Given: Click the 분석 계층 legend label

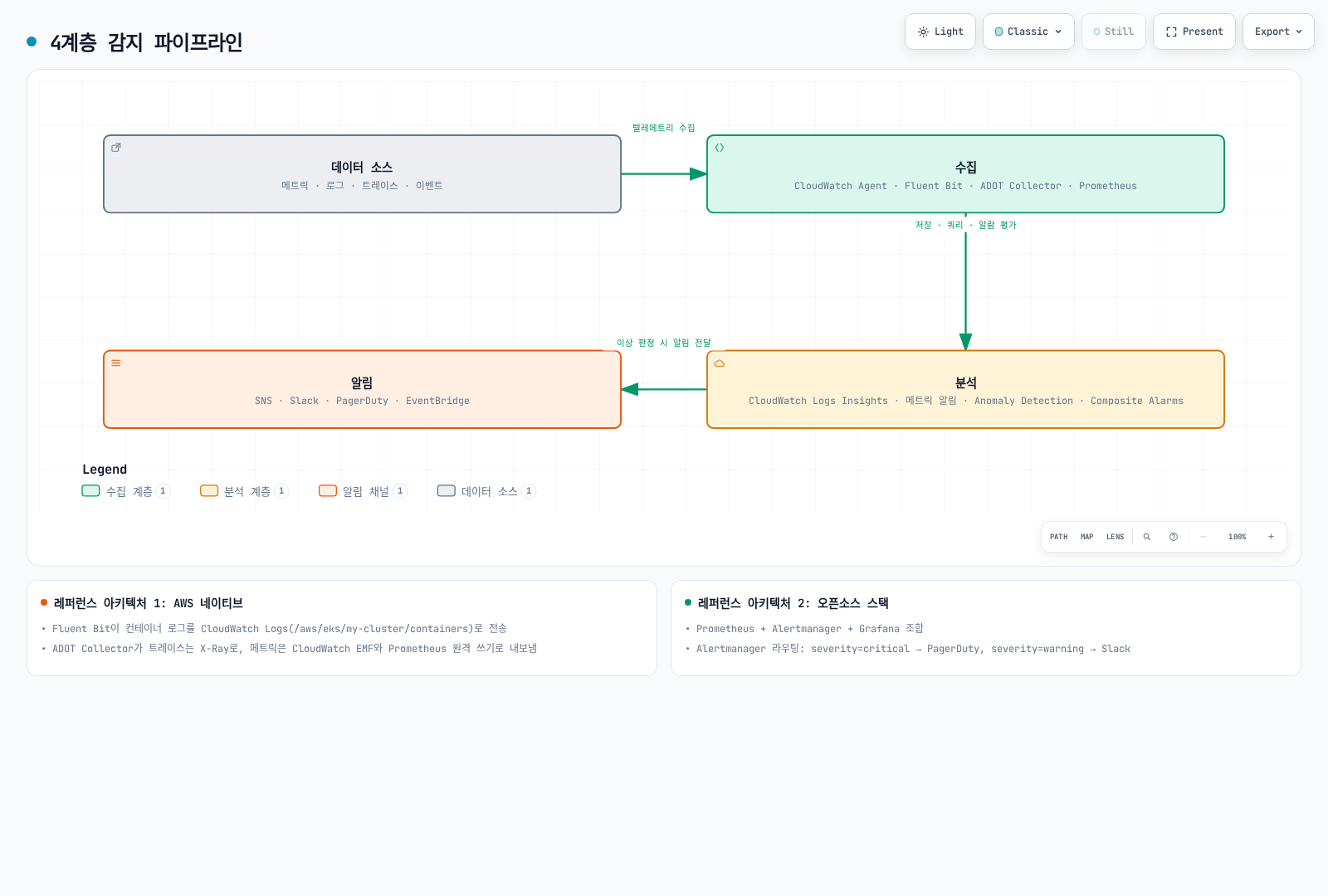Looking at the screenshot, I should pos(247,491).
